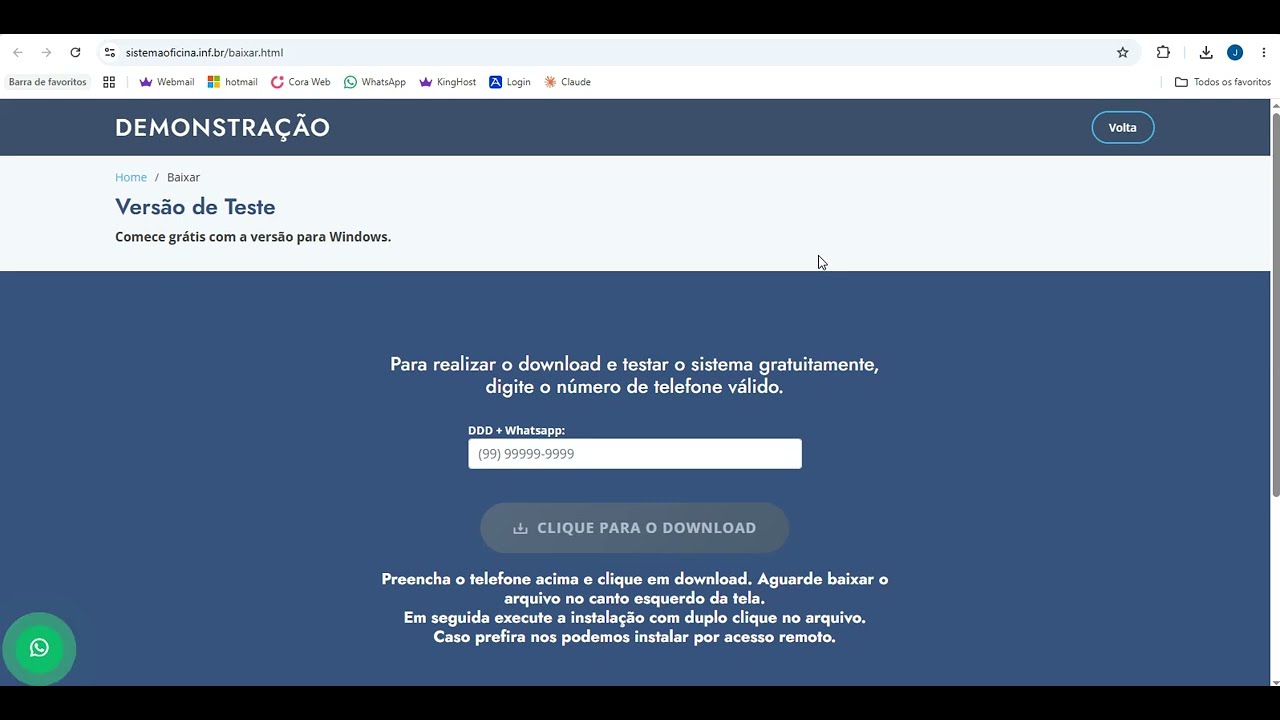The height and width of the screenshot is (720, 1280).
Task: Click the scrollbar up arrow
Action: (x=1275, y=105)
